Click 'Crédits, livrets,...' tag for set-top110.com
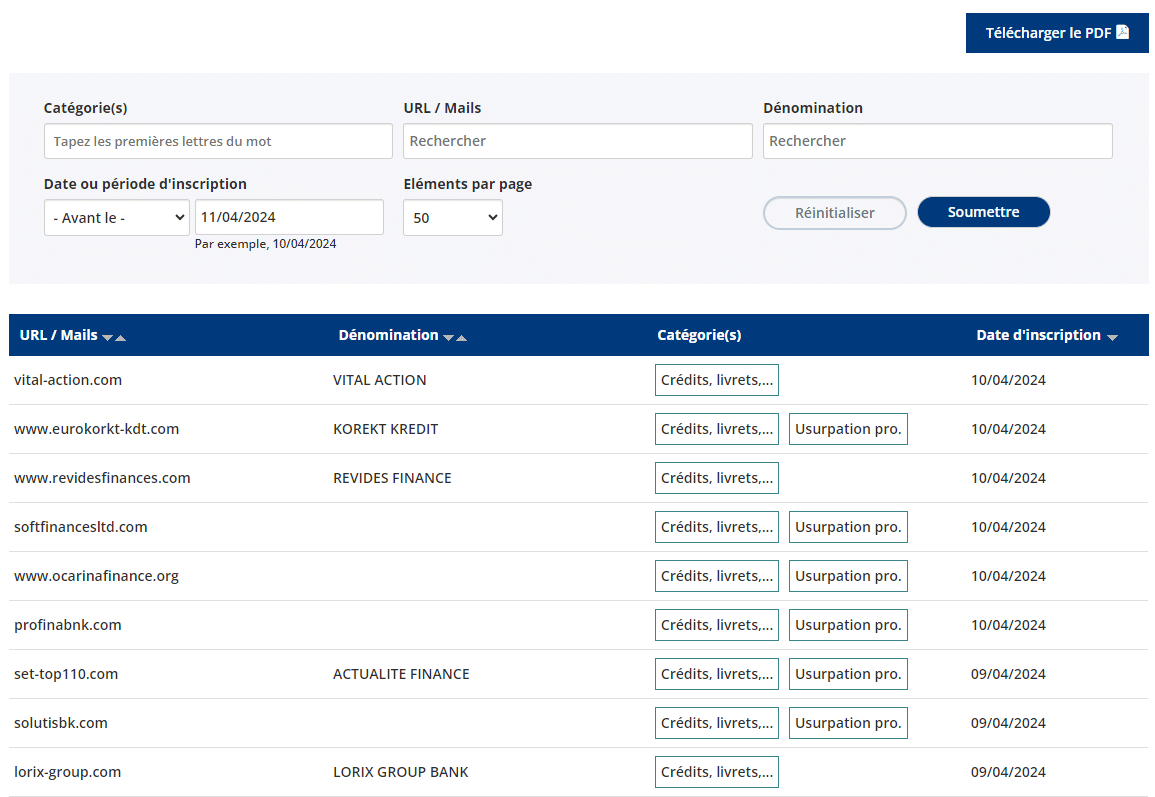Viewport: 1155px width, 797px height. (x=717, y=674)
